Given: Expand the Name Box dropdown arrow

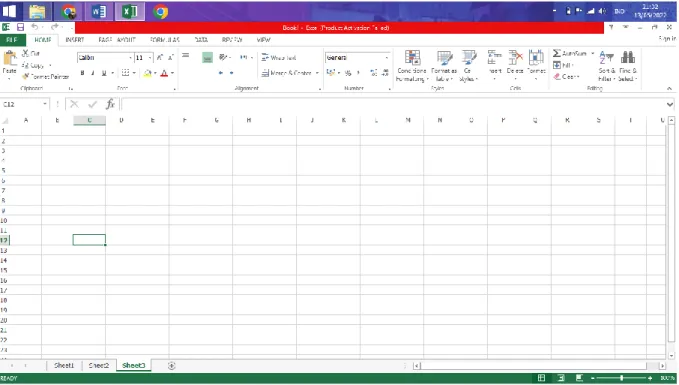Looking at the screenshot, I should point(45,104).
